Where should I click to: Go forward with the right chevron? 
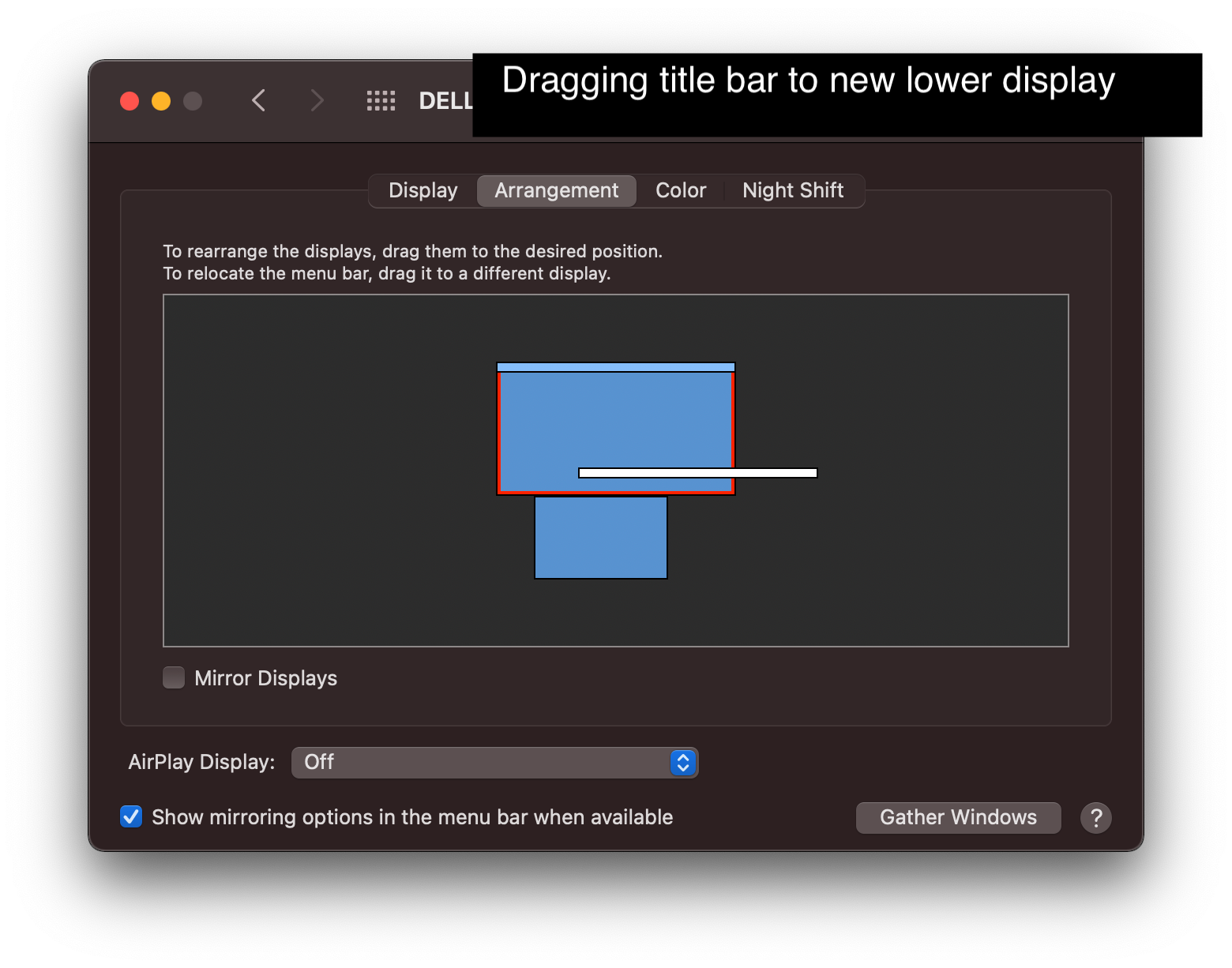[317, 100]
